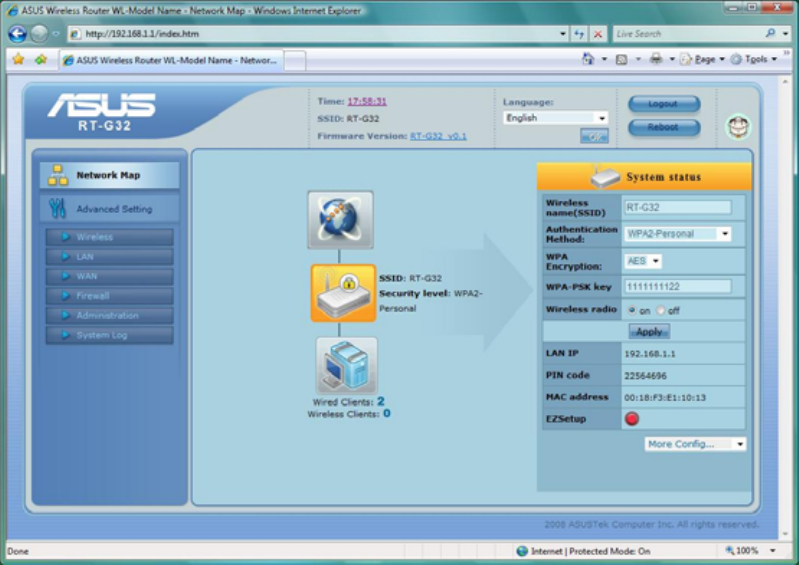Select the ASUS Wireless Router browser tab
The height and width of the screenshot is (565, 799).
[x=171, y=60]
